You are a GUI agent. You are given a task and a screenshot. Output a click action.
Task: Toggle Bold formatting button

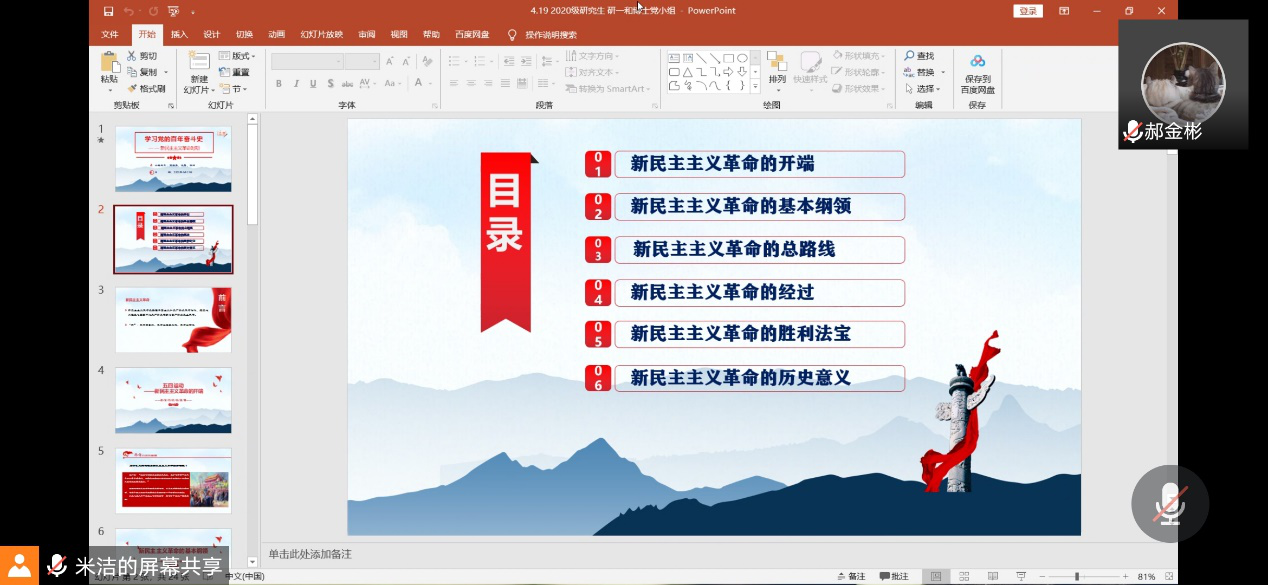point(279,84)
